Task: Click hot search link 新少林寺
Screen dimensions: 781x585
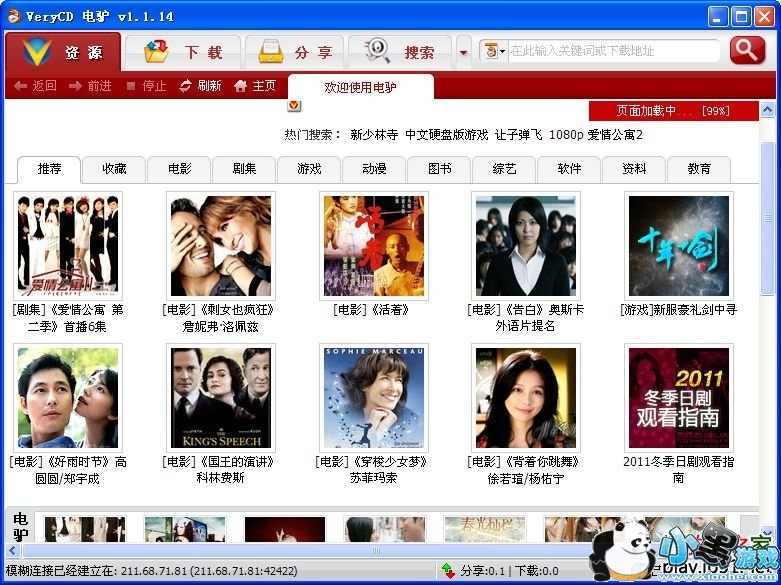Action: tap(374, 135)
